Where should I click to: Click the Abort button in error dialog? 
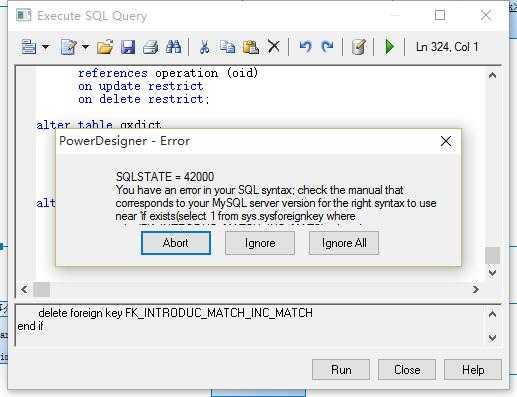pos(176,243)
